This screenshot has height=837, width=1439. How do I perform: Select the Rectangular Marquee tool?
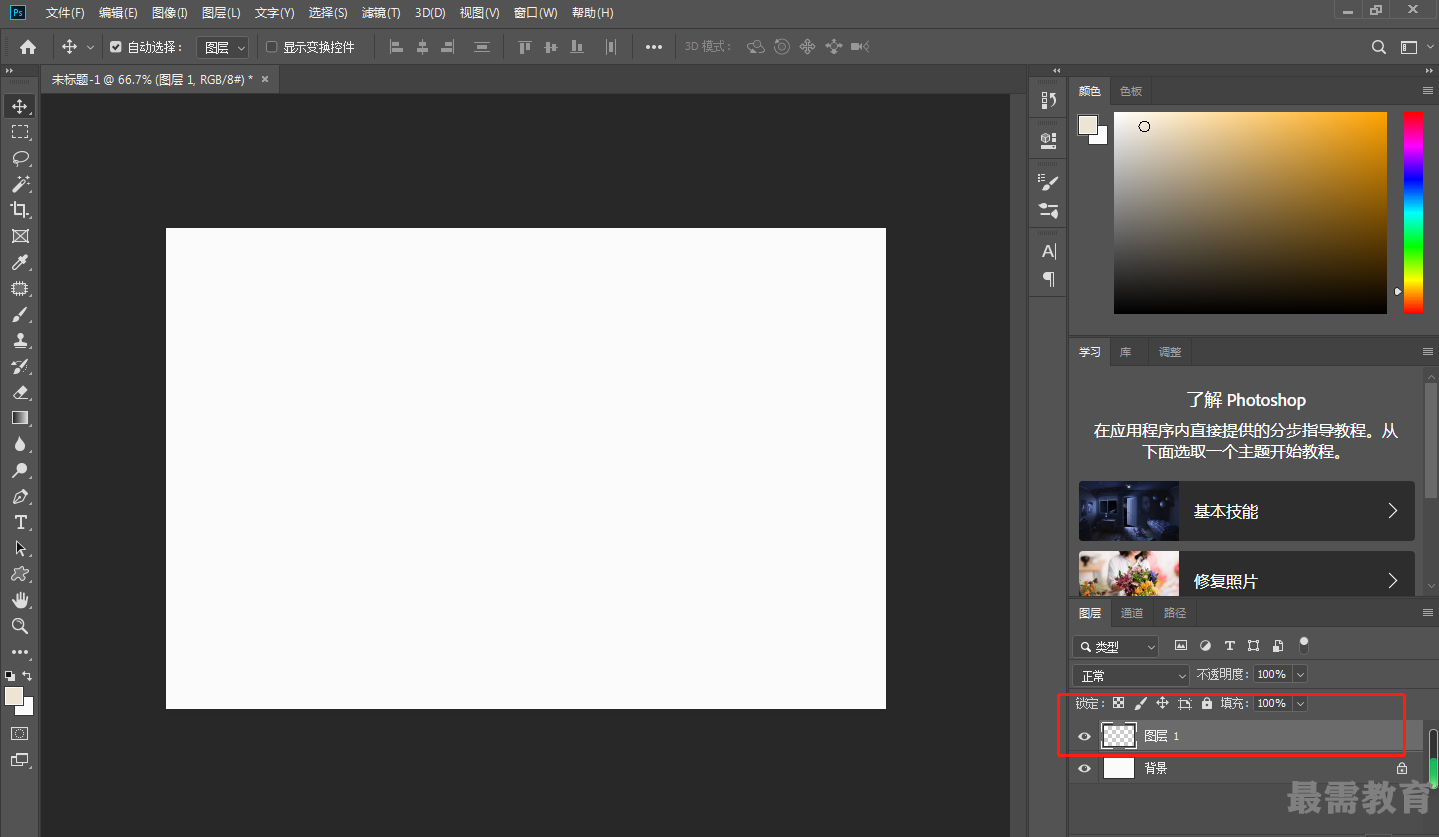(x=20, y=132)
